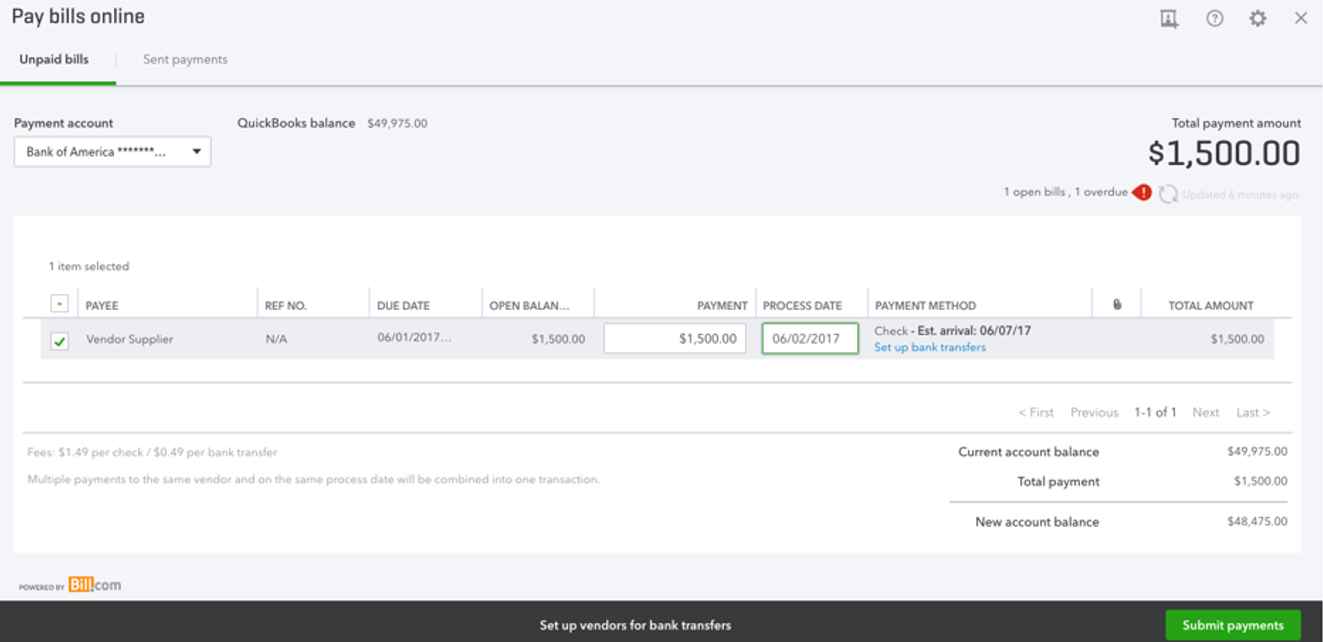Viewport: 1323px width, 642px height.
Task: Click the refresh sync icon
Action: point(1167,194)
